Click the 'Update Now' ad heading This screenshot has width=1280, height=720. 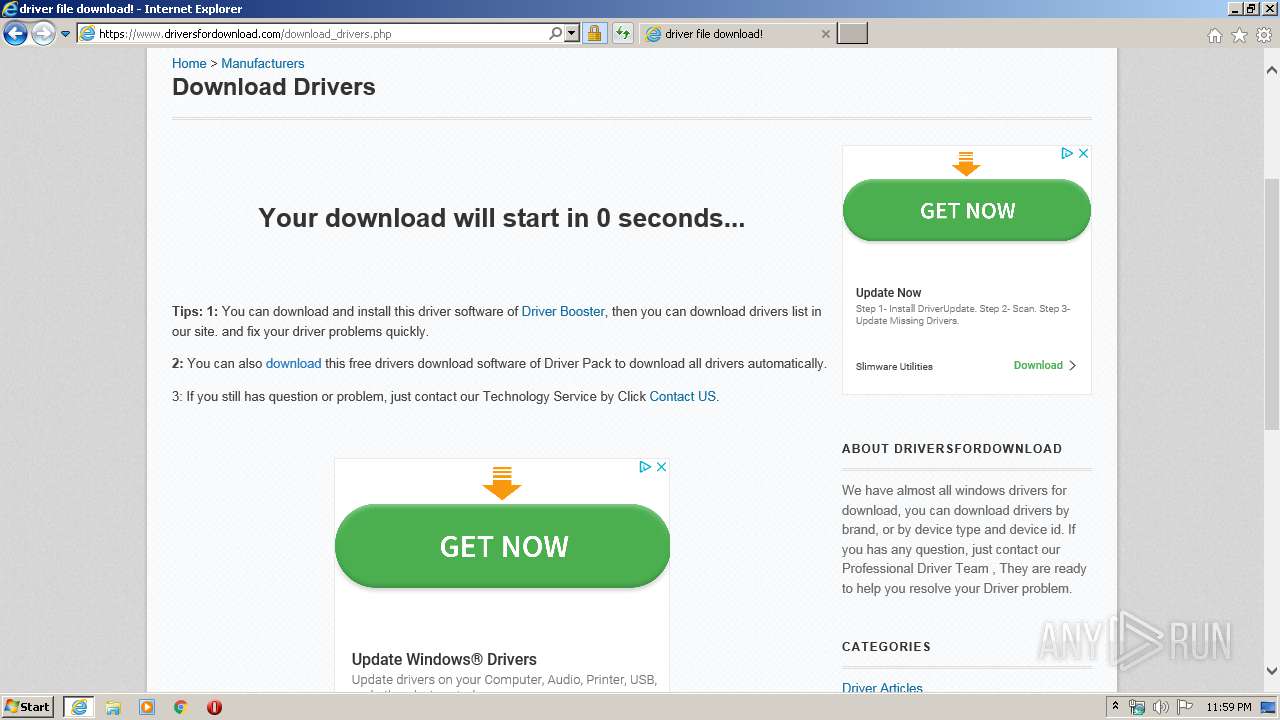pos(888,293)
